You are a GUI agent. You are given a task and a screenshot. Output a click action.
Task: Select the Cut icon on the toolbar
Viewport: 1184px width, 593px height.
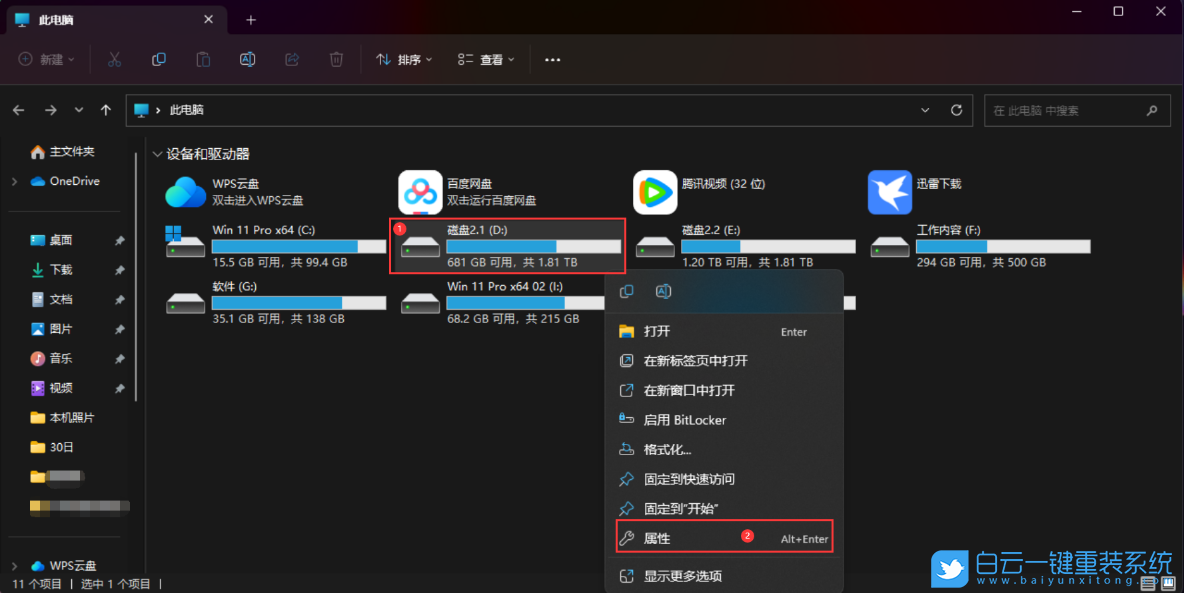coord(115,59)
